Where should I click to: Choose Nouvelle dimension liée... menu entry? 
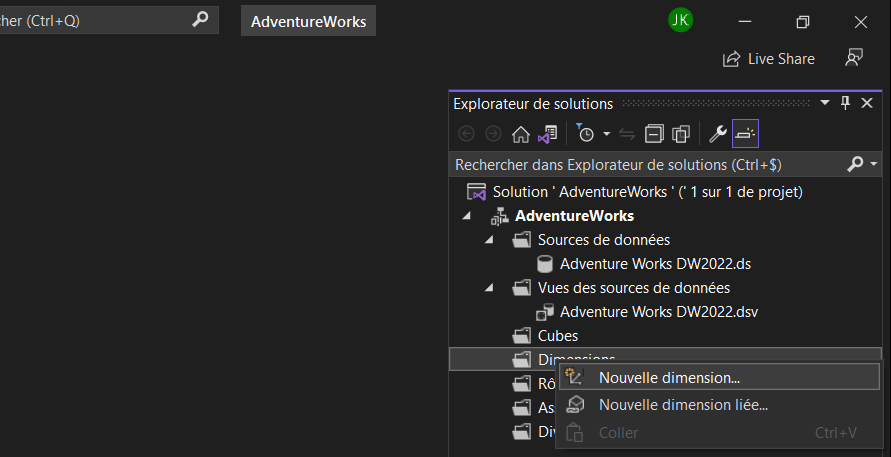[x=719, y=405]
